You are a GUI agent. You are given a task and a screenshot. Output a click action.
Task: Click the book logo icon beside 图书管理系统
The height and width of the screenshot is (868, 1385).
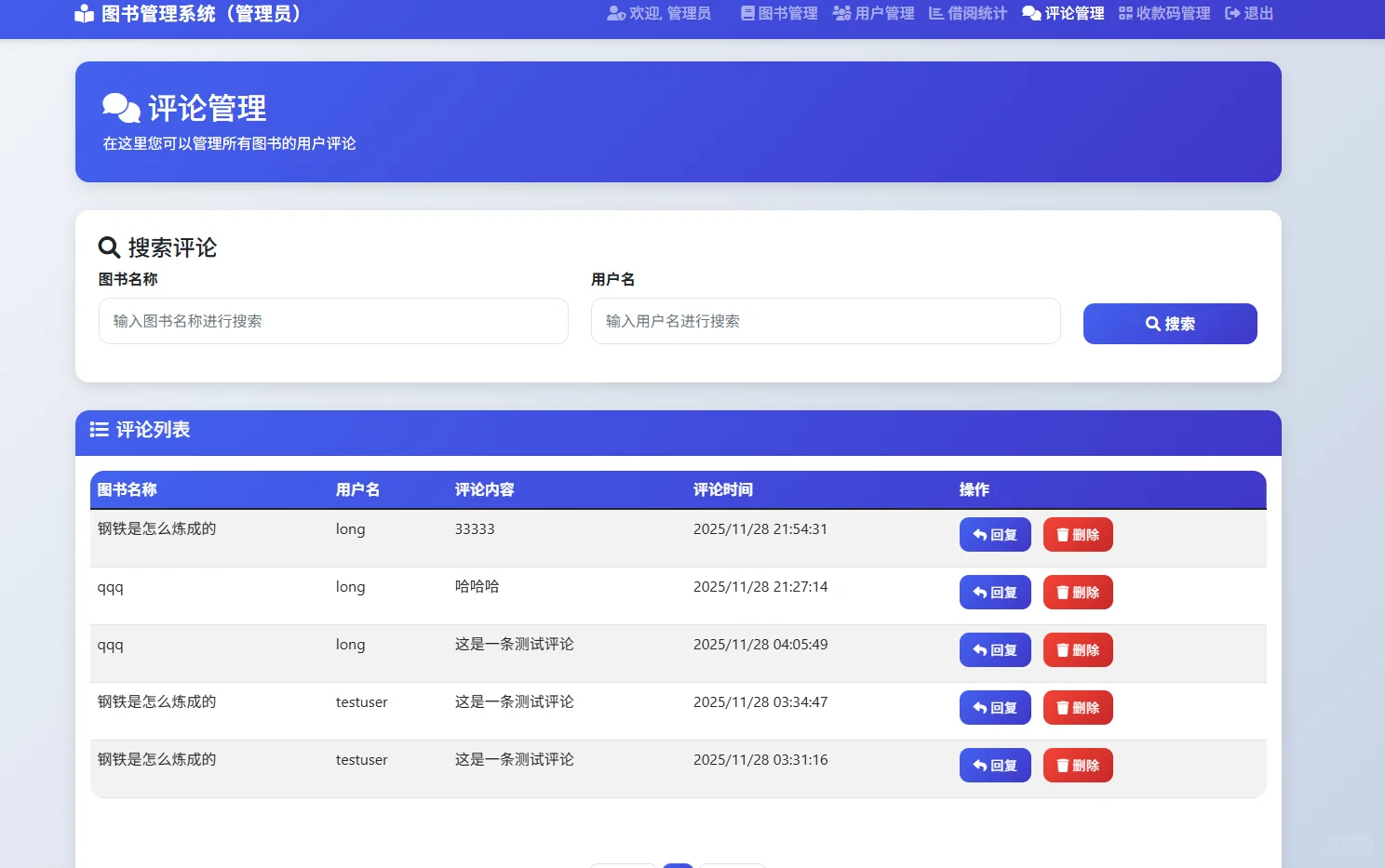coord(84,13)
